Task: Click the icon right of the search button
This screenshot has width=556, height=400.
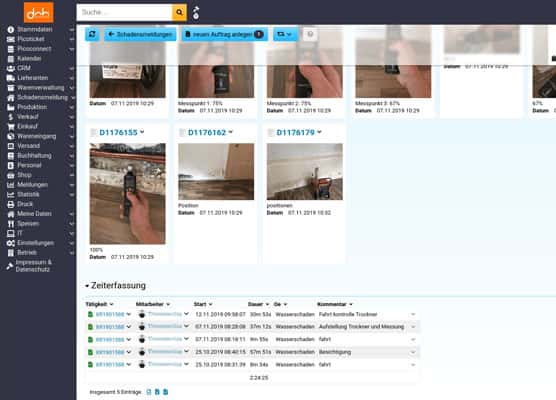Action: (196, 13)
